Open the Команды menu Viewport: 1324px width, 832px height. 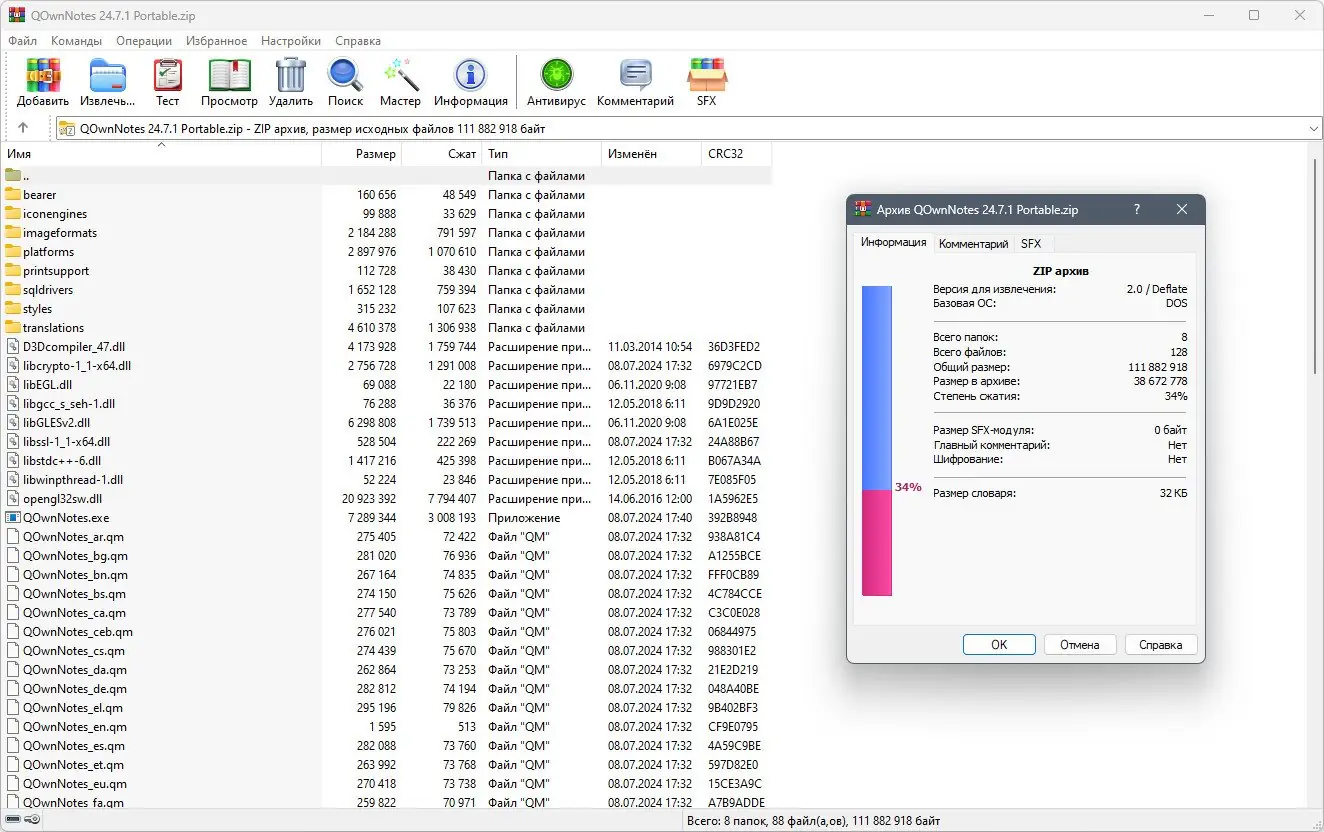(x=77, y=41)
